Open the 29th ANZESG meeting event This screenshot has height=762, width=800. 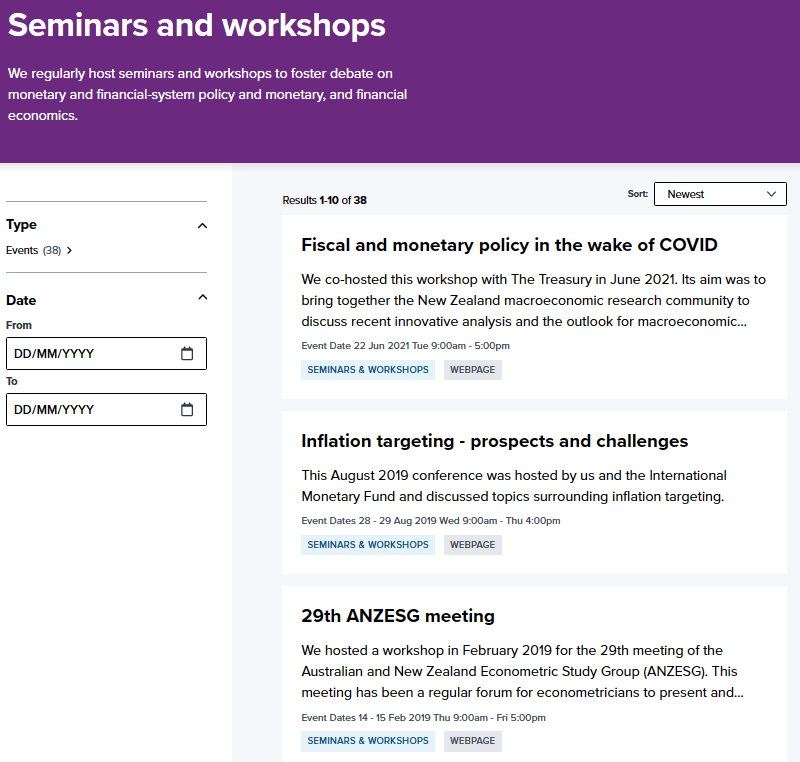[398, 616]
